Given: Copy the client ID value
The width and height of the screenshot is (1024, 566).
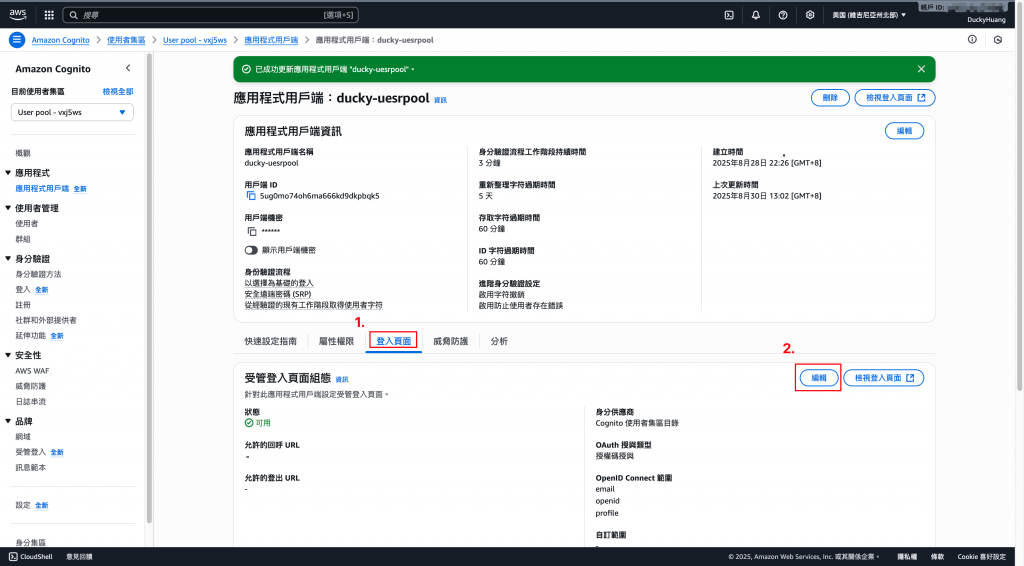Looking at the screenshot, I should point(251,196).
